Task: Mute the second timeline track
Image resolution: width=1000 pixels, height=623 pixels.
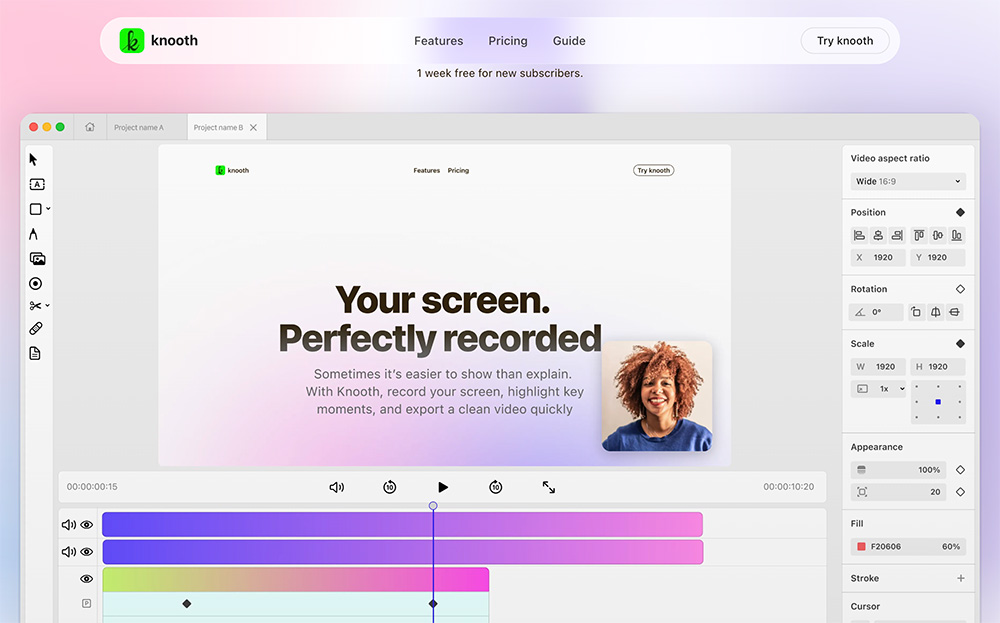Action: pos(68,552)
